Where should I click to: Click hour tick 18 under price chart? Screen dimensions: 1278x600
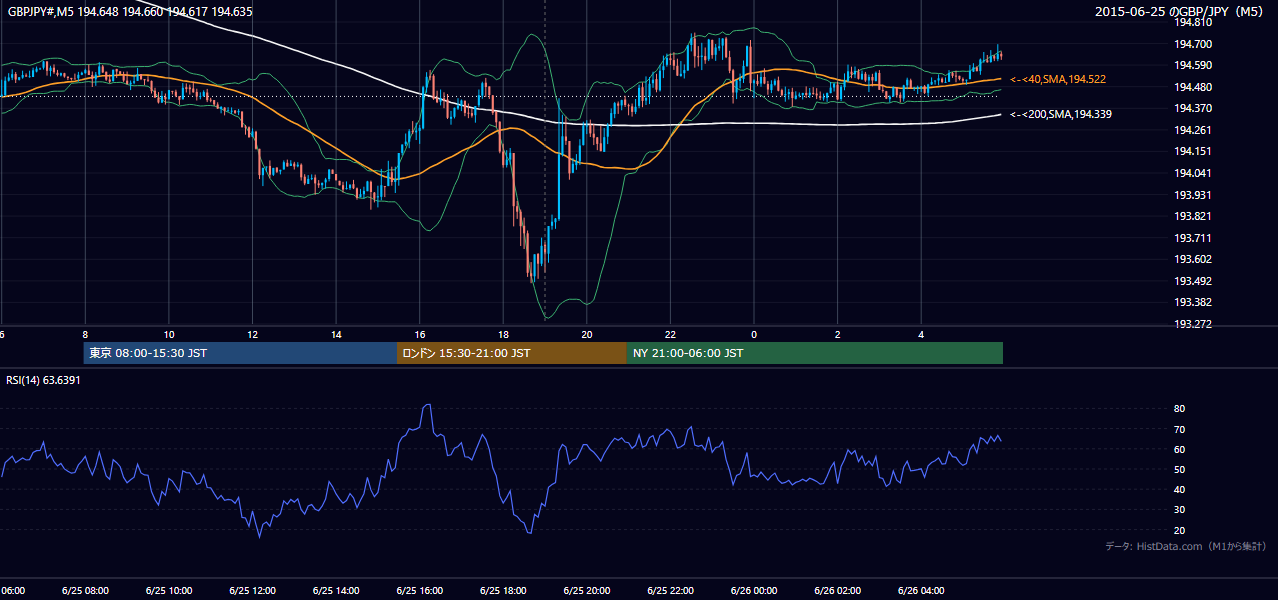pos(503,335)
